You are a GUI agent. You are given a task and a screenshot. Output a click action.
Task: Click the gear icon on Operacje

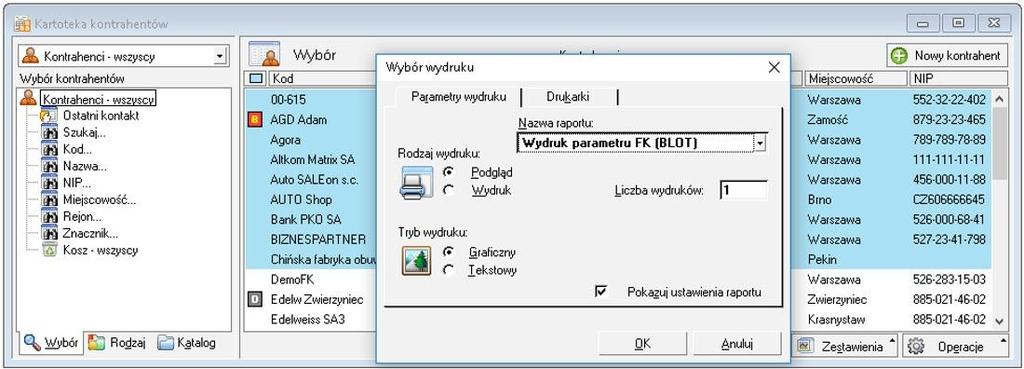click(x=916, y=346)
